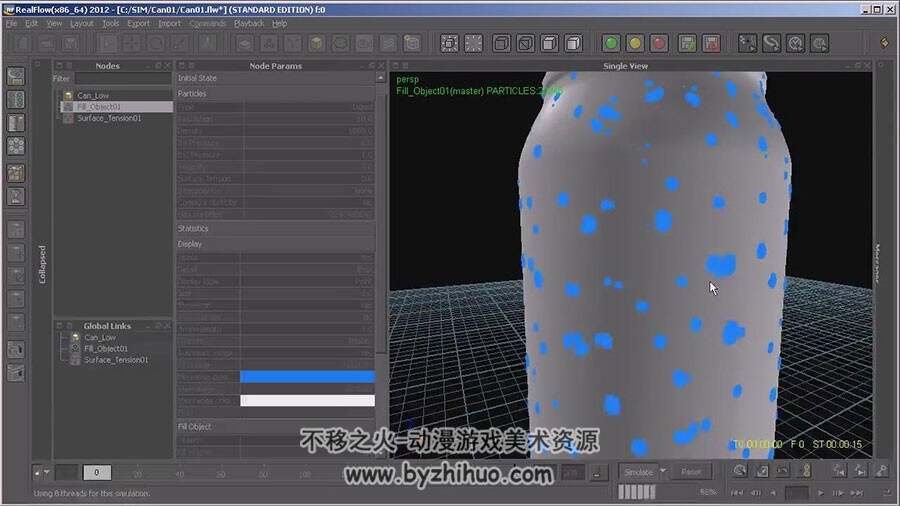
Task: Click the current frame field showing 0
Action: [x=96, y=472]
